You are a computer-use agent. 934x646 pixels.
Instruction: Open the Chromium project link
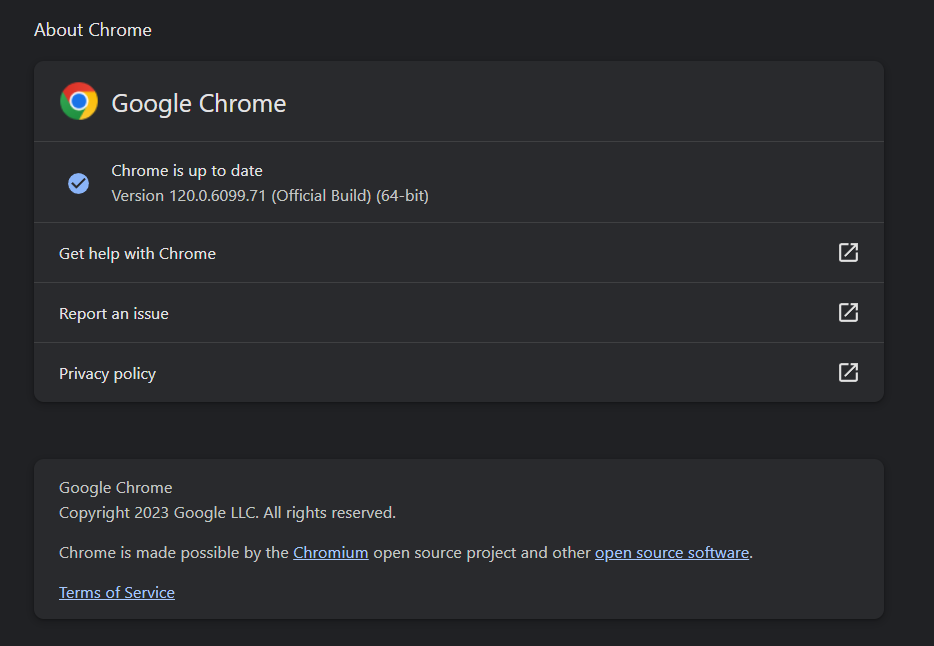click(x=330, y=552)
